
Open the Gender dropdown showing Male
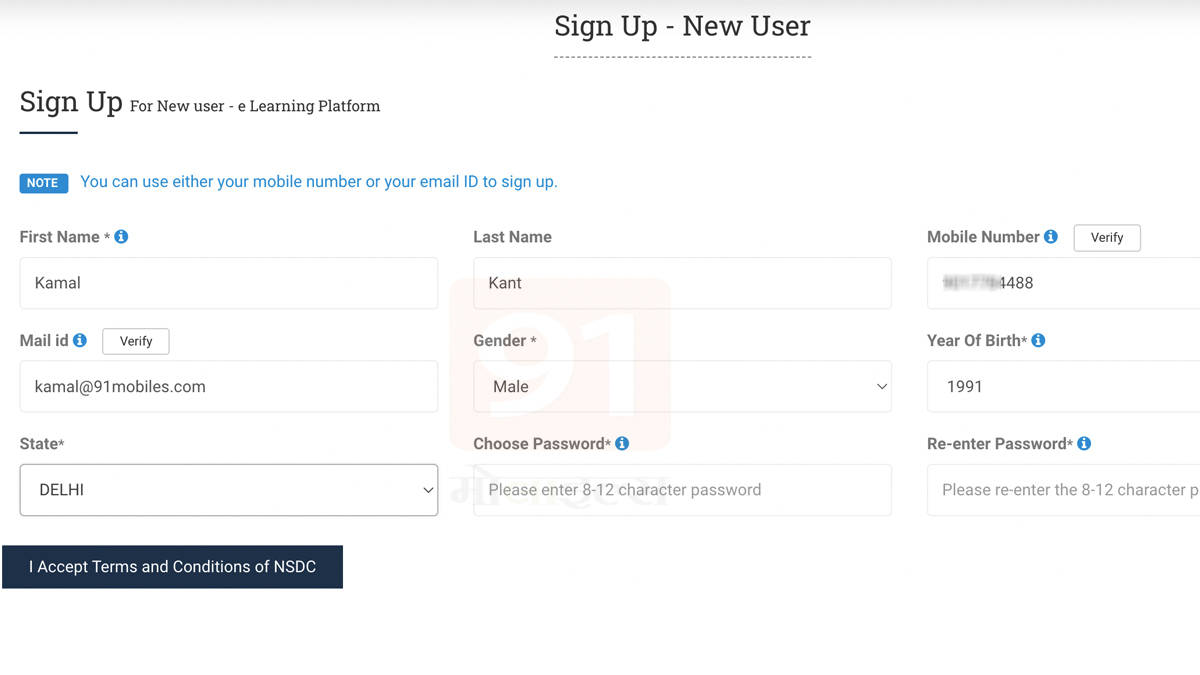pyautogui.click(x=682, y=386)
